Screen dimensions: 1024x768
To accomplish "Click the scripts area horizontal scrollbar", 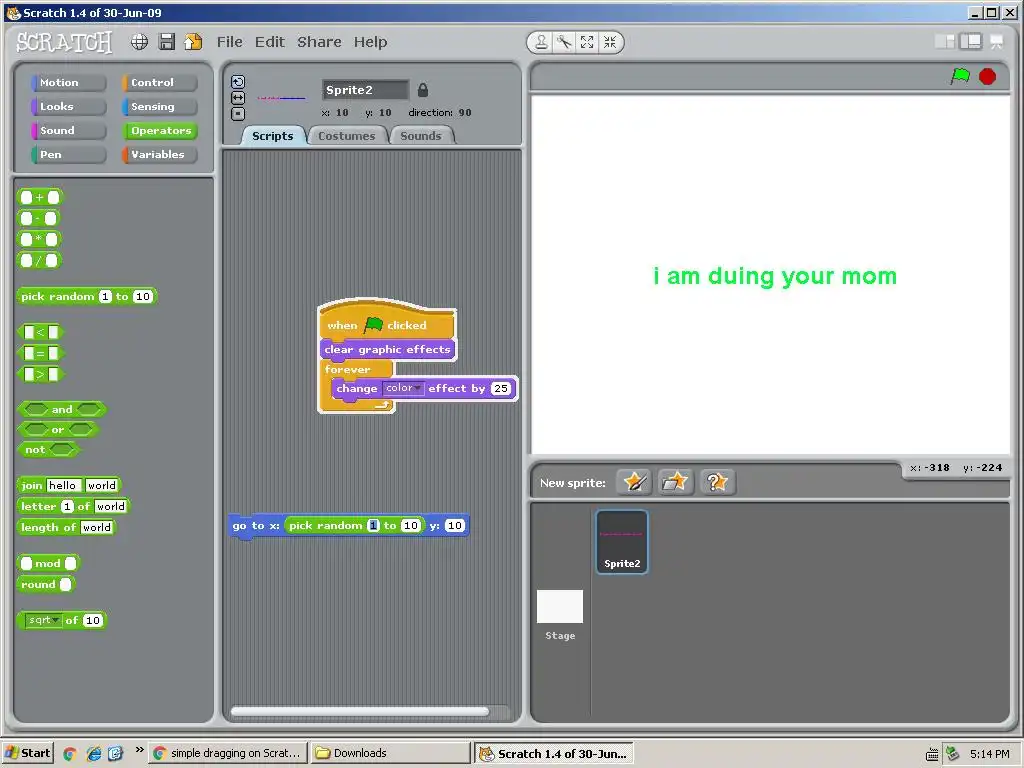I will [360, 712].
